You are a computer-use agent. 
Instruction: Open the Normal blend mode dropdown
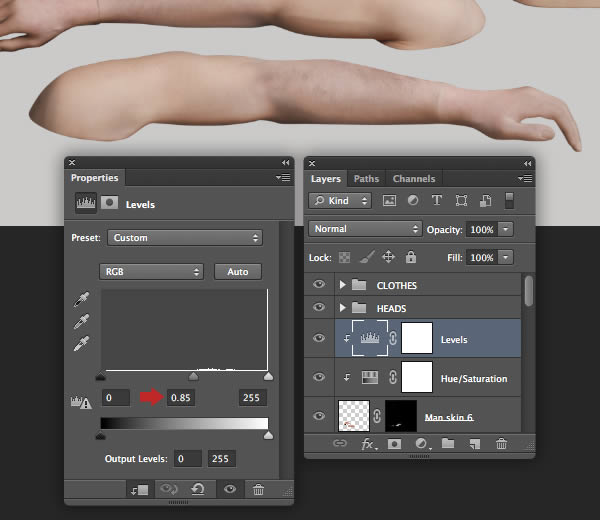point(365,229)
